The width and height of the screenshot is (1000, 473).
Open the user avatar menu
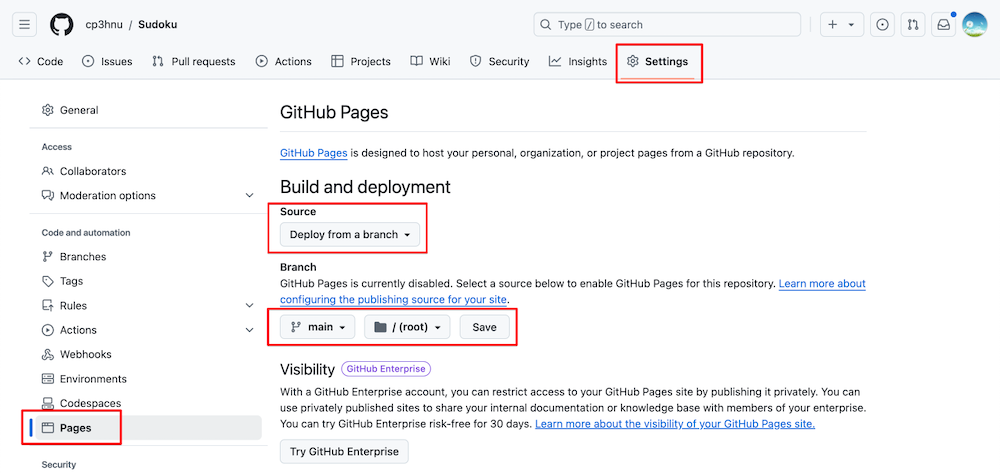[x=974, y=25]
